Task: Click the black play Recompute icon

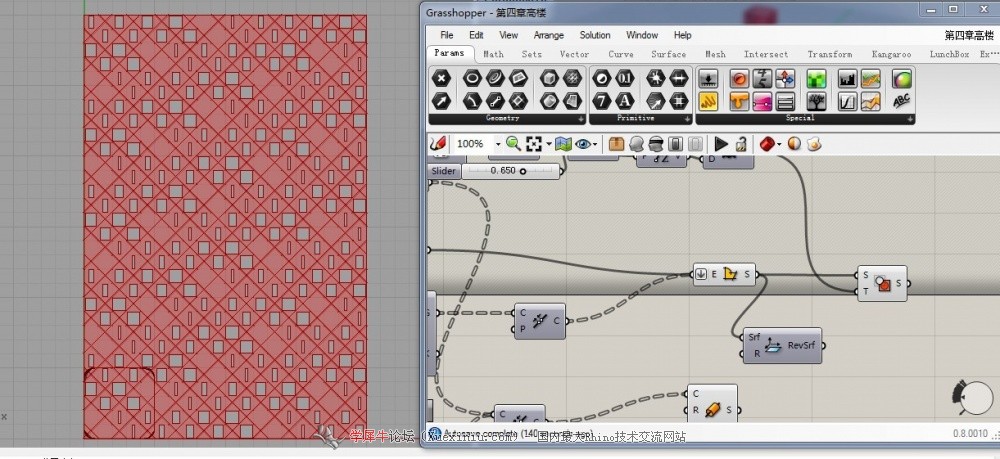Action: 721,144
